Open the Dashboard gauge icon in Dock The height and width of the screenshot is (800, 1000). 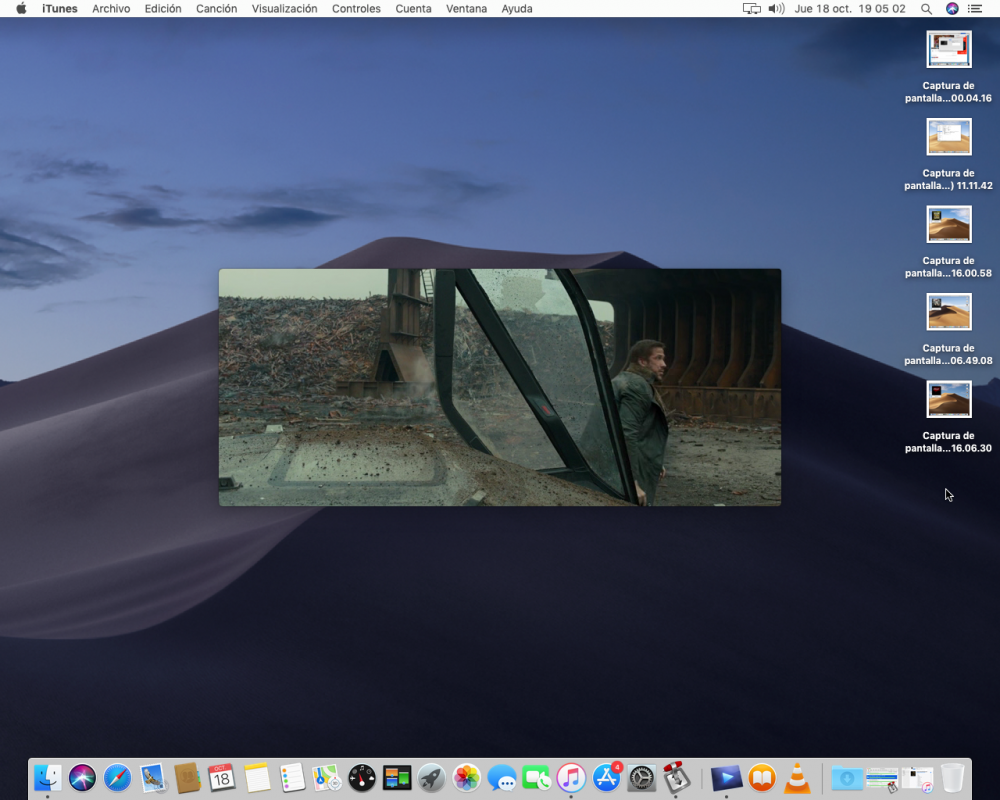click(x=362, y=778)
